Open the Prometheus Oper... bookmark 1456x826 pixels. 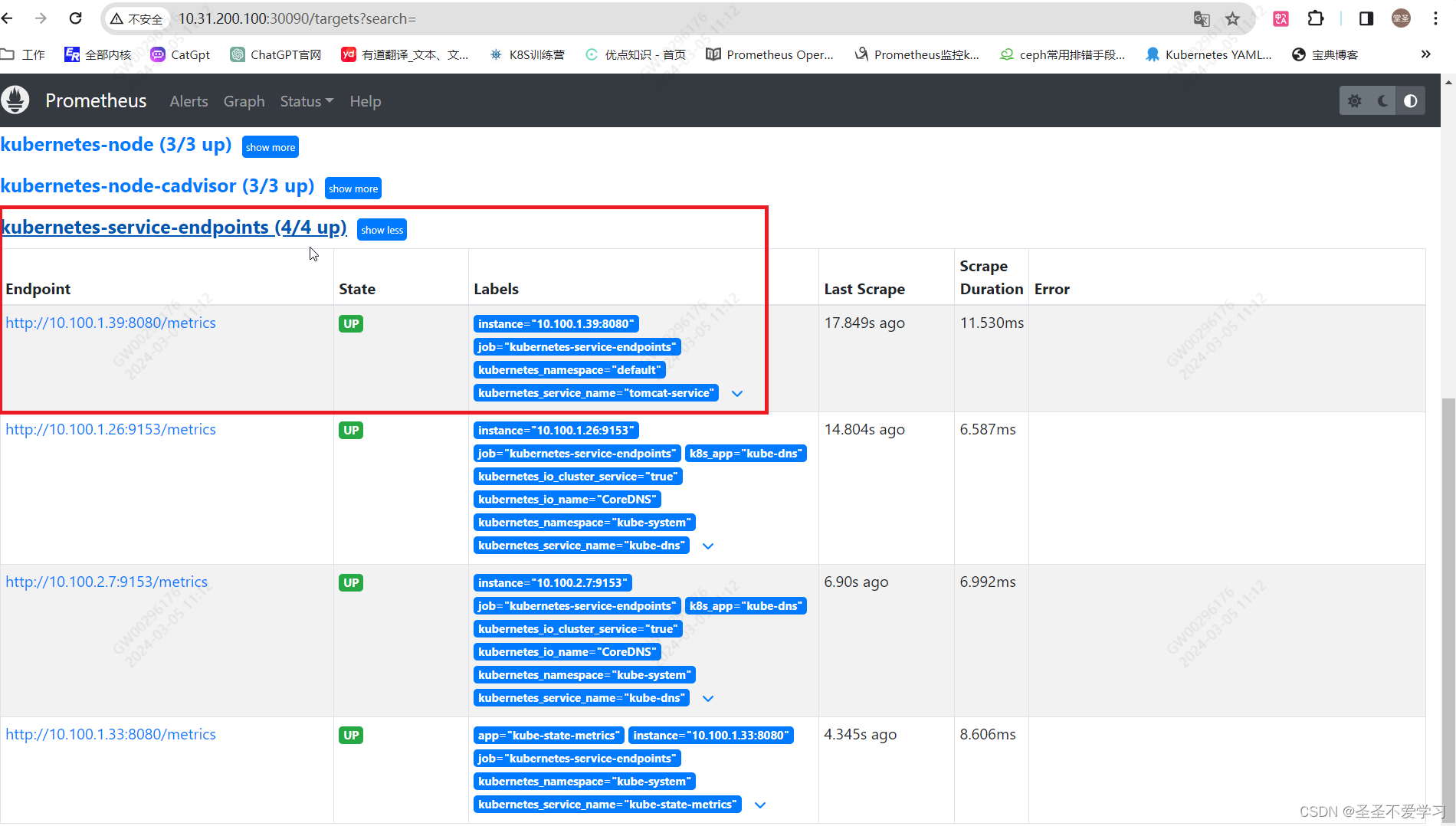pos(769,54)
